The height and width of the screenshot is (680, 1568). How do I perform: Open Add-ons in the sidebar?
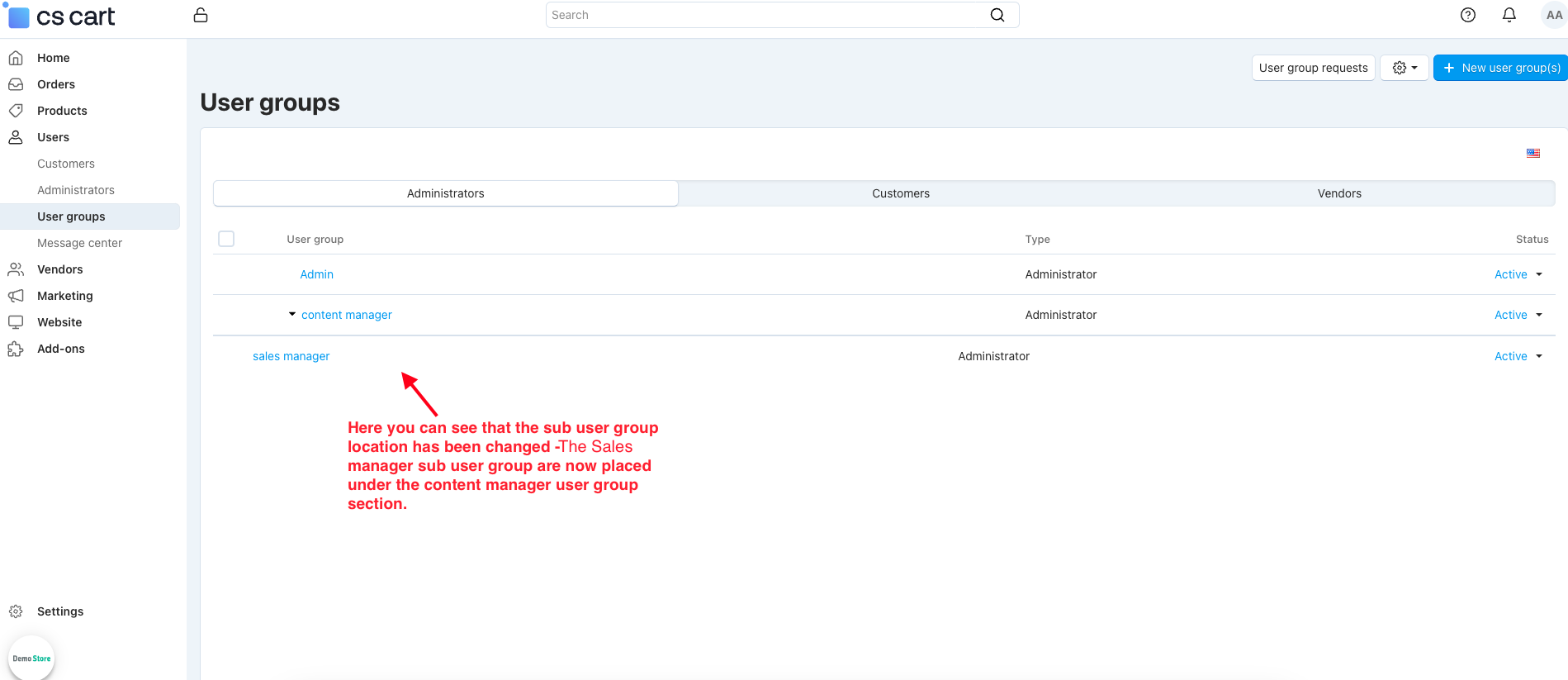(x=61, y=349)
